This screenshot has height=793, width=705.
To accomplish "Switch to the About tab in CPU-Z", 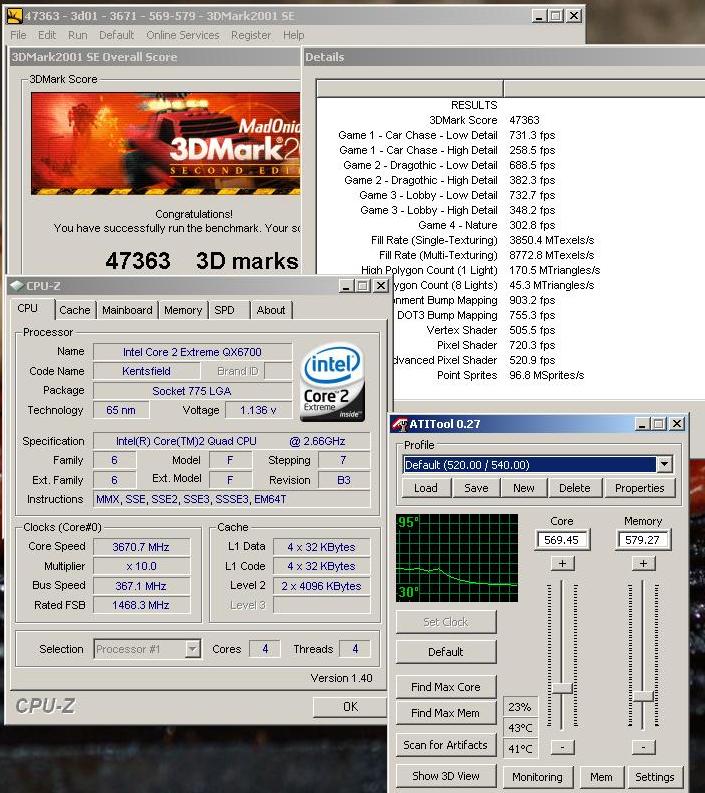I will [x=271, y=310].
